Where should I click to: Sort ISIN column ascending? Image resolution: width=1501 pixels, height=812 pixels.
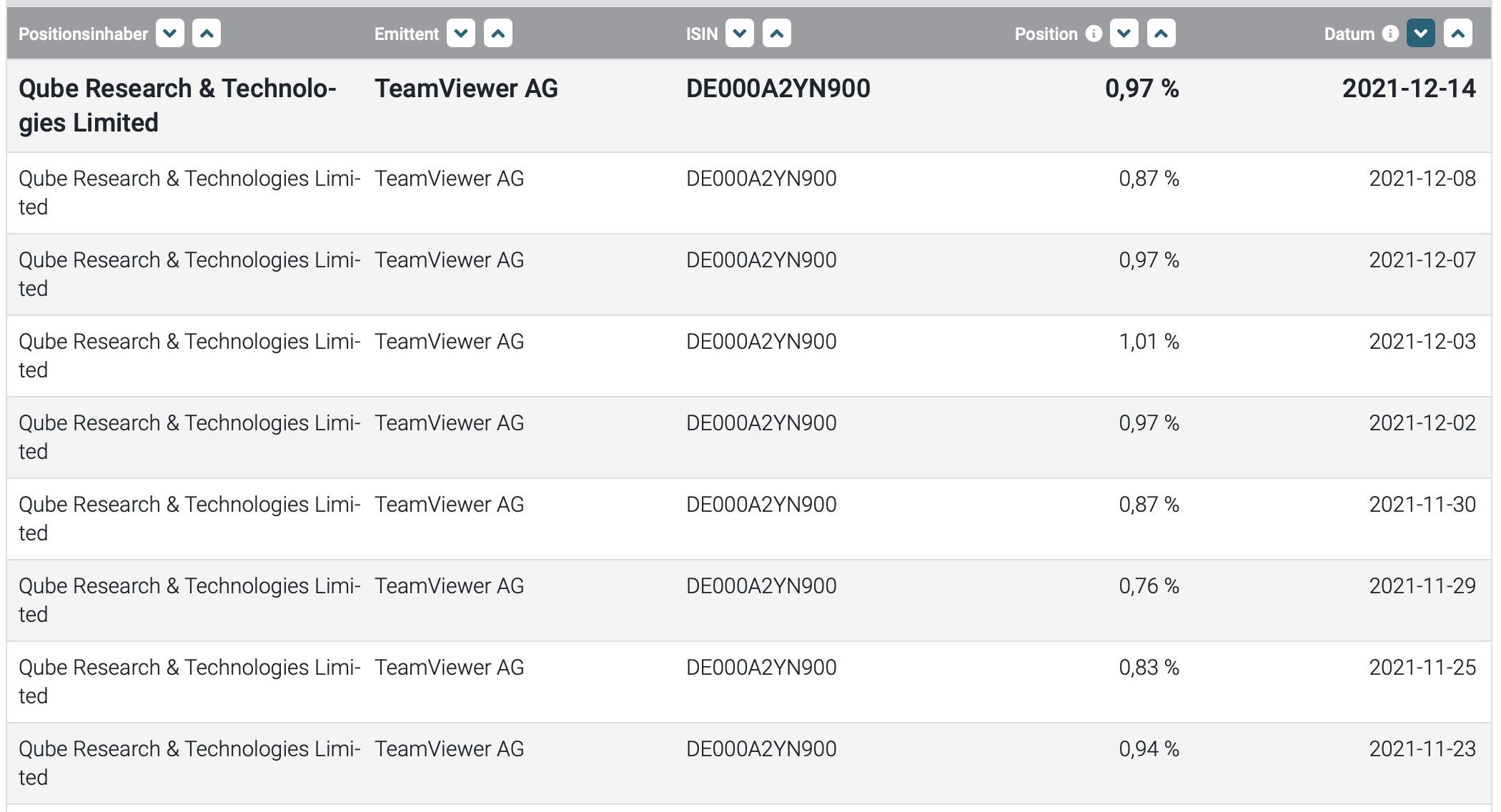(x=777, y=34)
